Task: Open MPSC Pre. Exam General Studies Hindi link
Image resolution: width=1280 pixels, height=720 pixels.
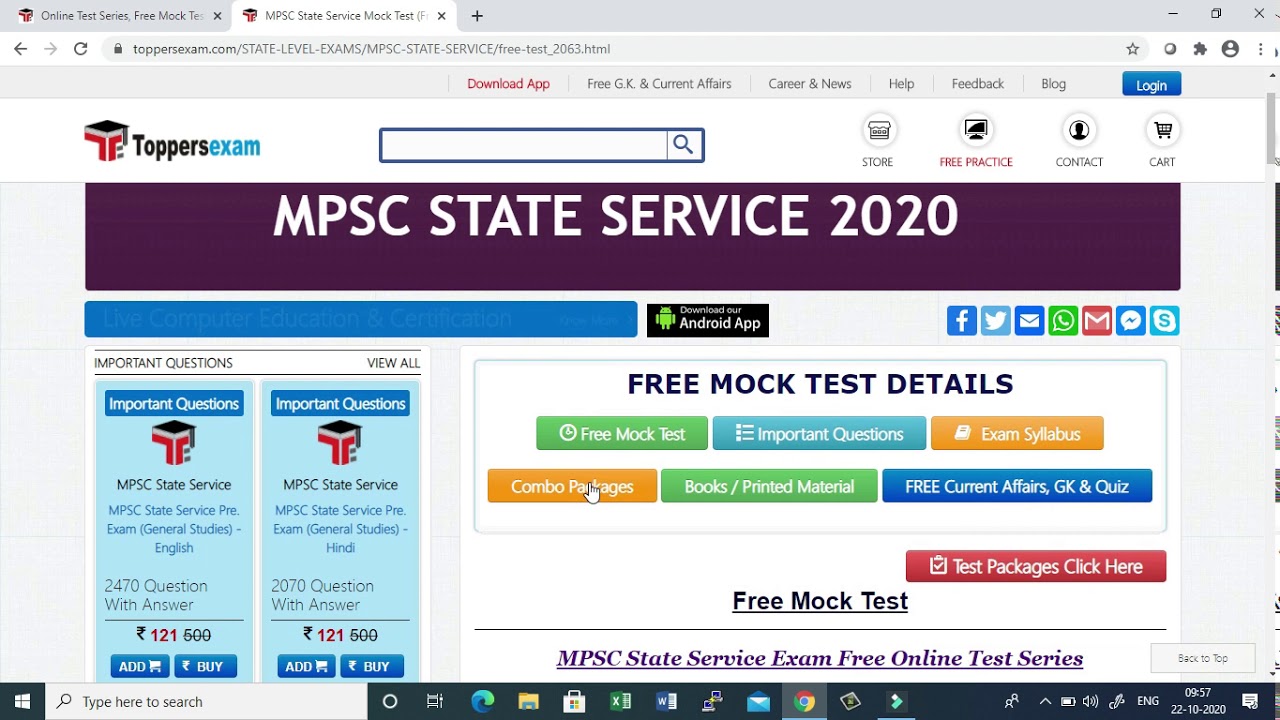Action: coord(340,529)
